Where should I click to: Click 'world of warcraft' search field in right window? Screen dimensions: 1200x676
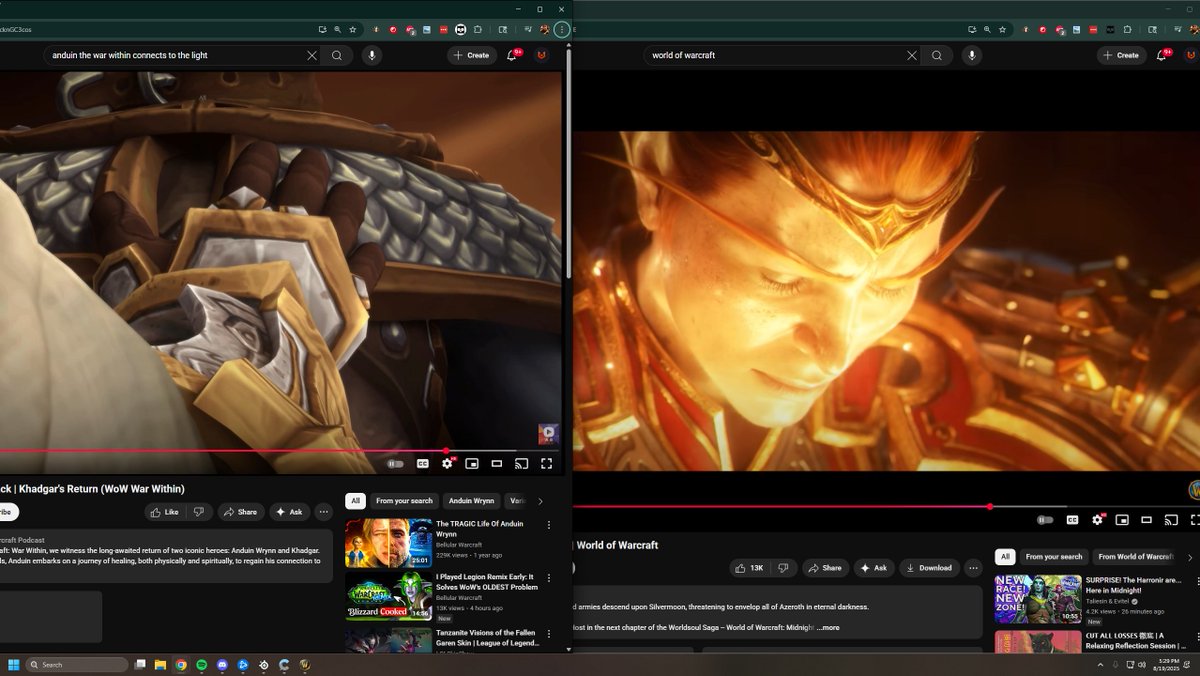click(x=775, y=56)
